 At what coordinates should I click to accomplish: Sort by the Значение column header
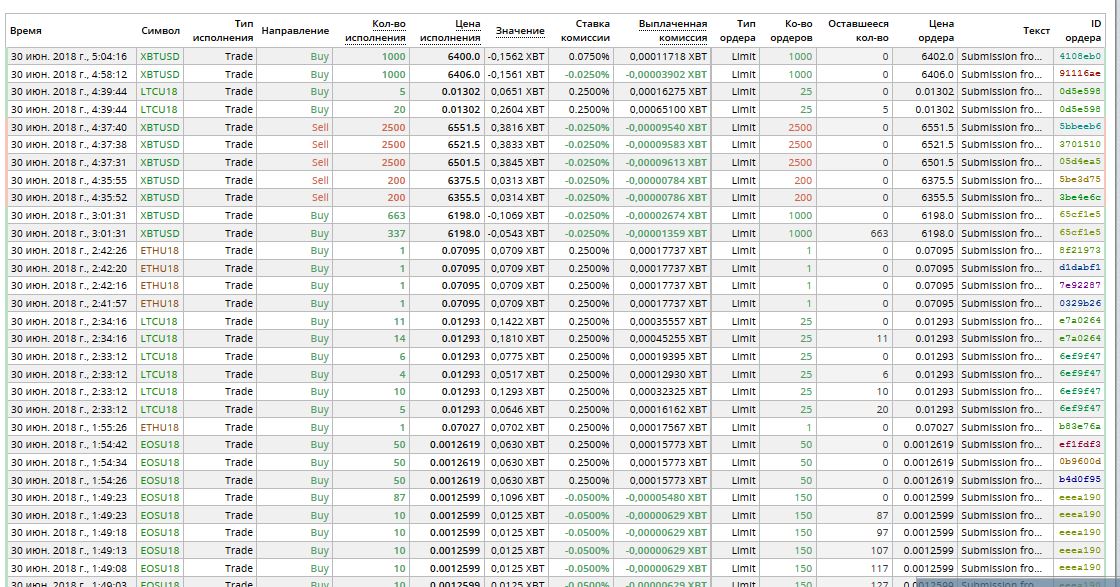click(x=520, y=31)
